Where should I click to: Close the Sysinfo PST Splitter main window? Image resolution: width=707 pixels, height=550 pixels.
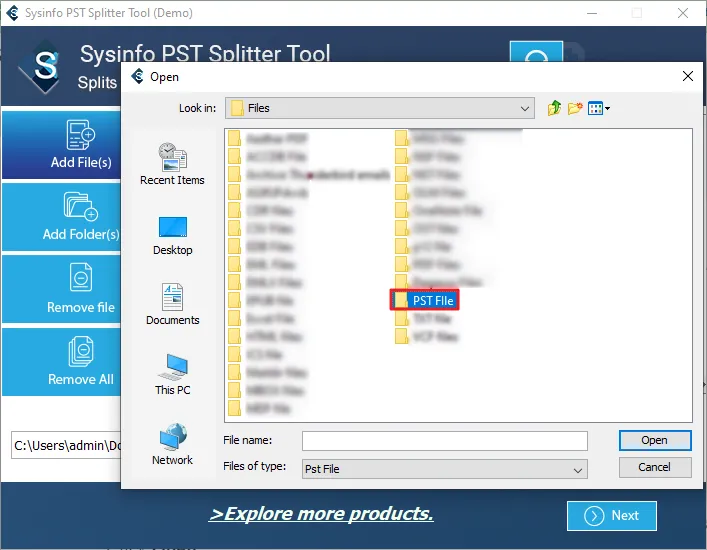tap(683, 13)
